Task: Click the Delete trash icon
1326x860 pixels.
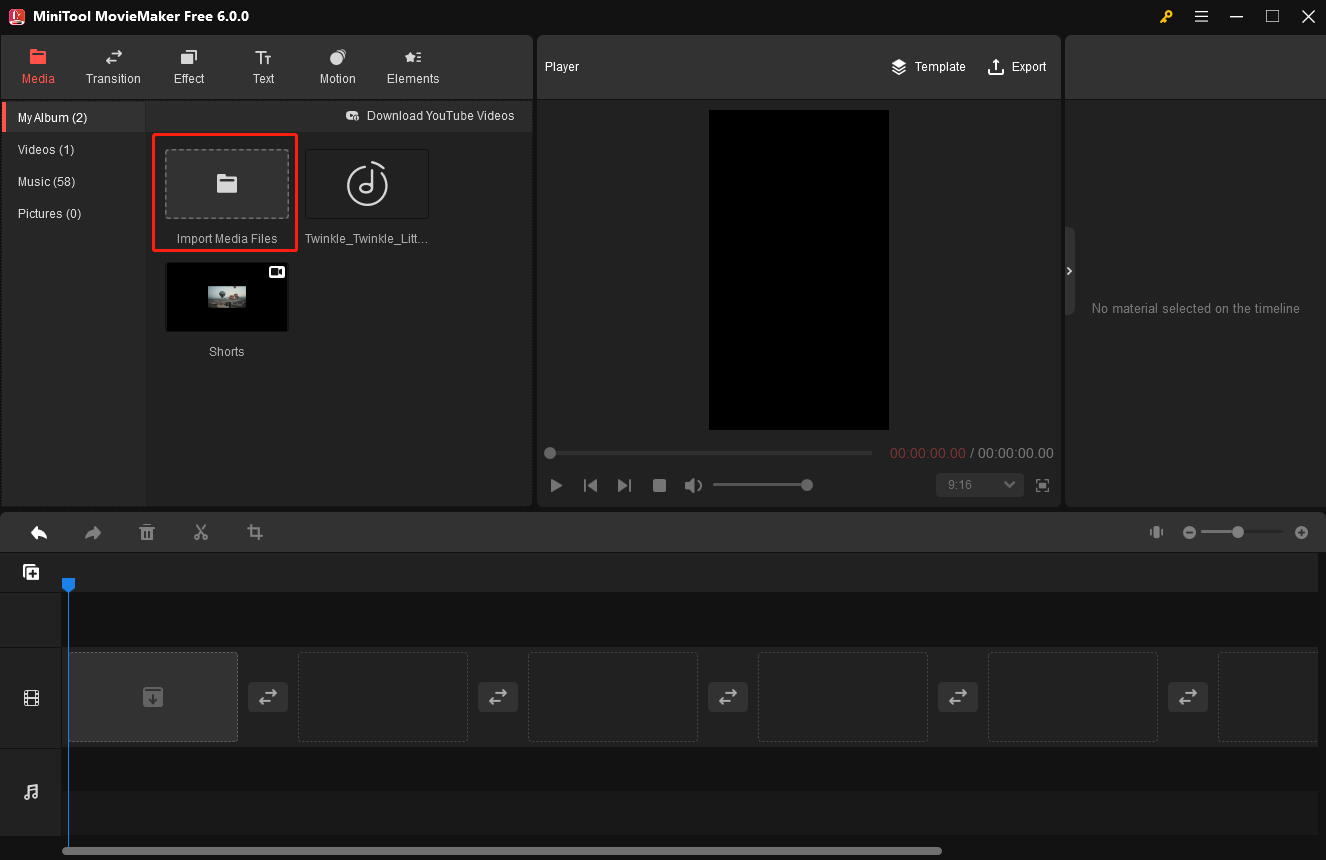Action: 147,533
